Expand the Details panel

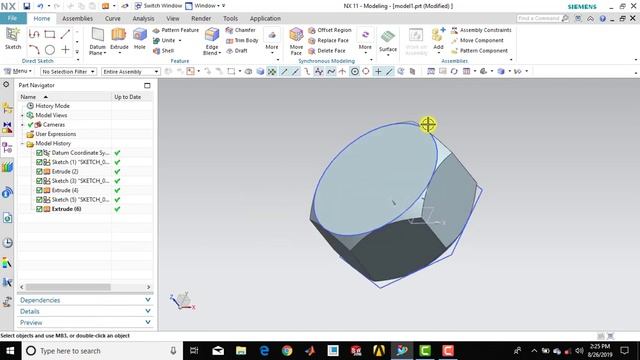(x=85, y=311)
